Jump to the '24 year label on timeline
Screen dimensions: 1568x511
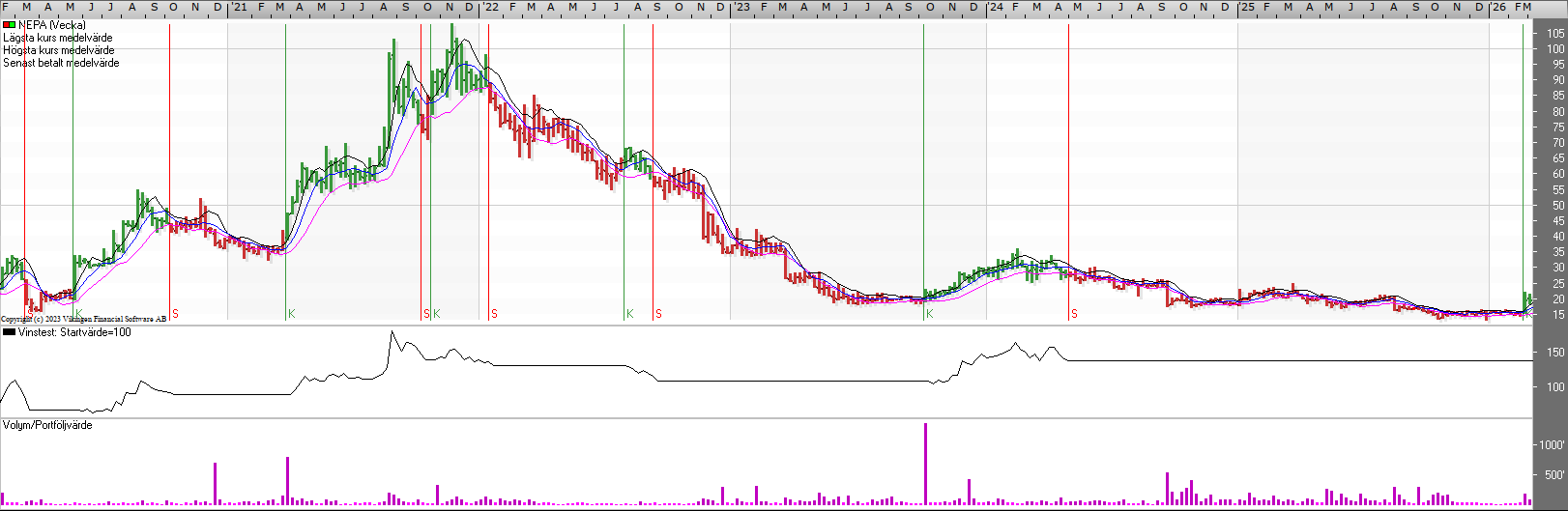coord(995,7)
